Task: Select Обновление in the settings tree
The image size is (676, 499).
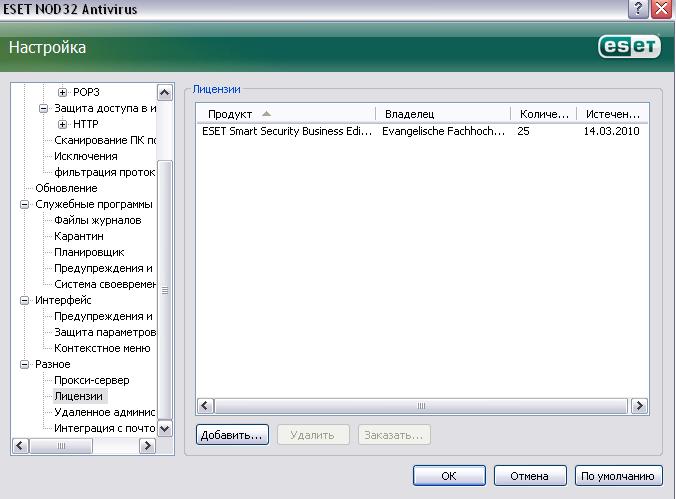Action: (x=66, y=188)
